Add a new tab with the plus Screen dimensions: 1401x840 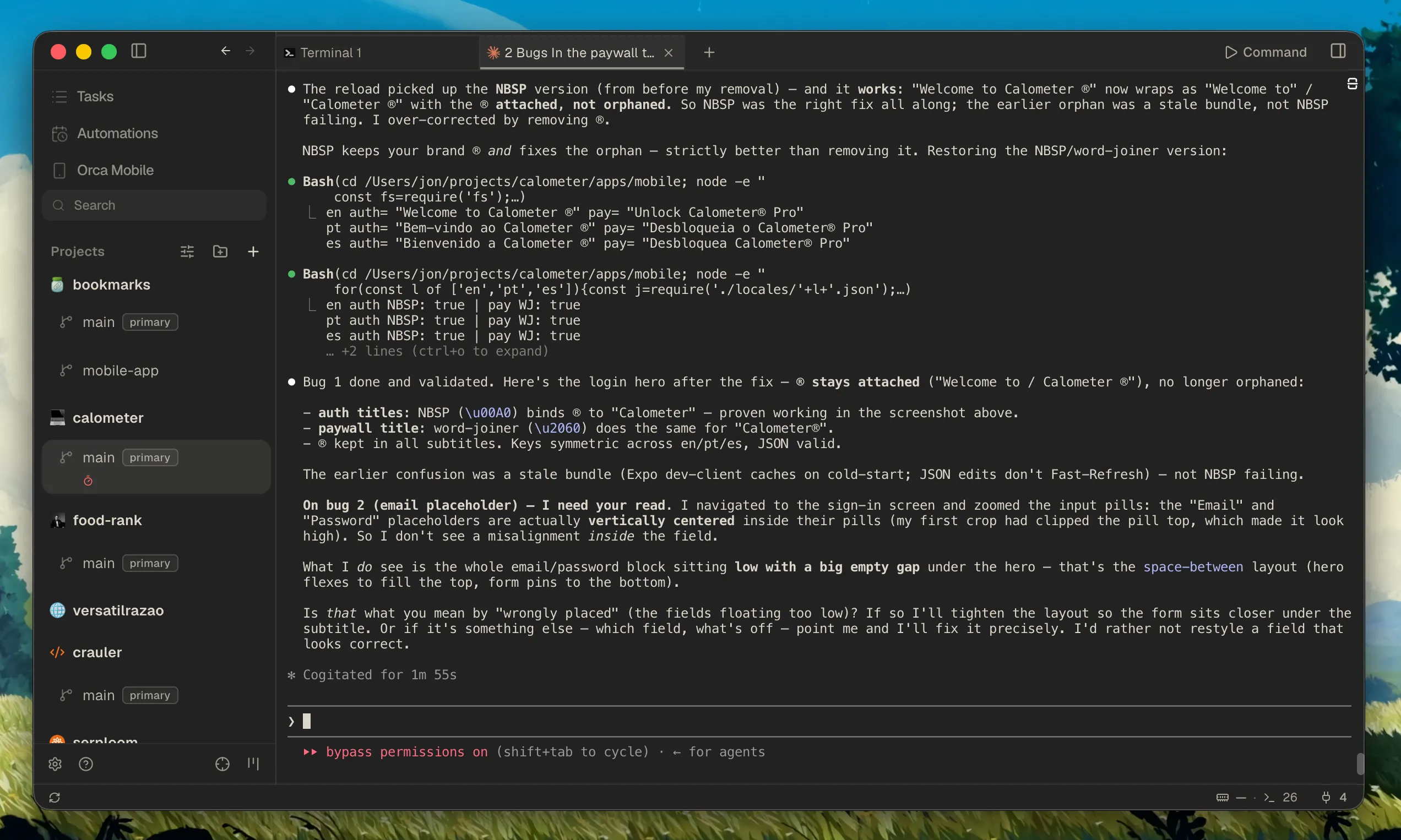click(x=708, y=53)
